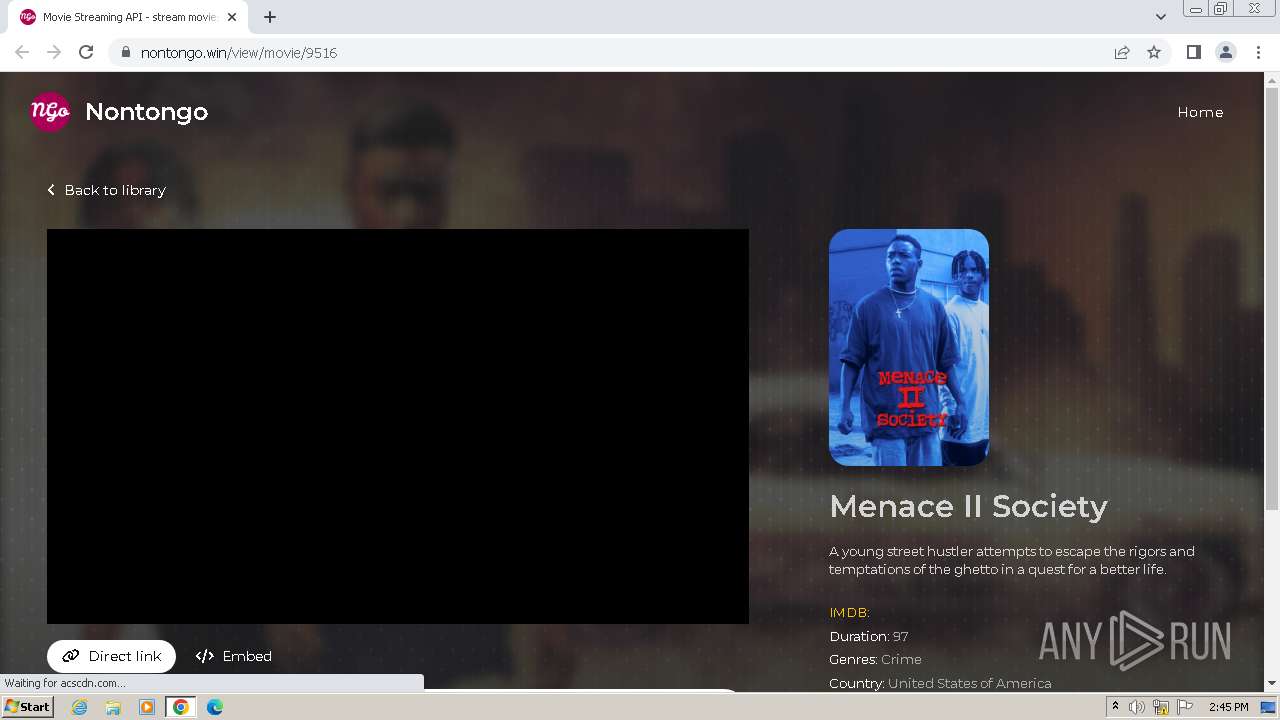Click the link chain icon in Direct link

click(x=71, y=656)
